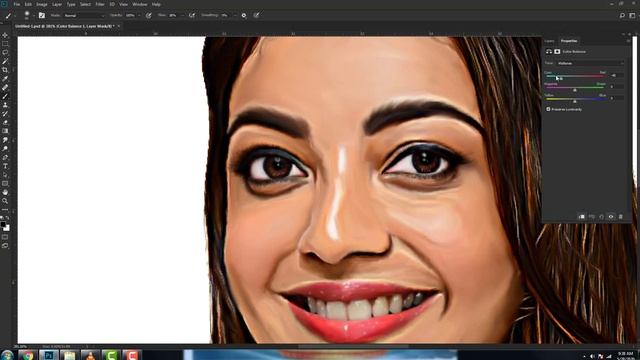Open the Edit menu
Image resolution: width=640 pixels, height=360 pixels.
[28, 4]
